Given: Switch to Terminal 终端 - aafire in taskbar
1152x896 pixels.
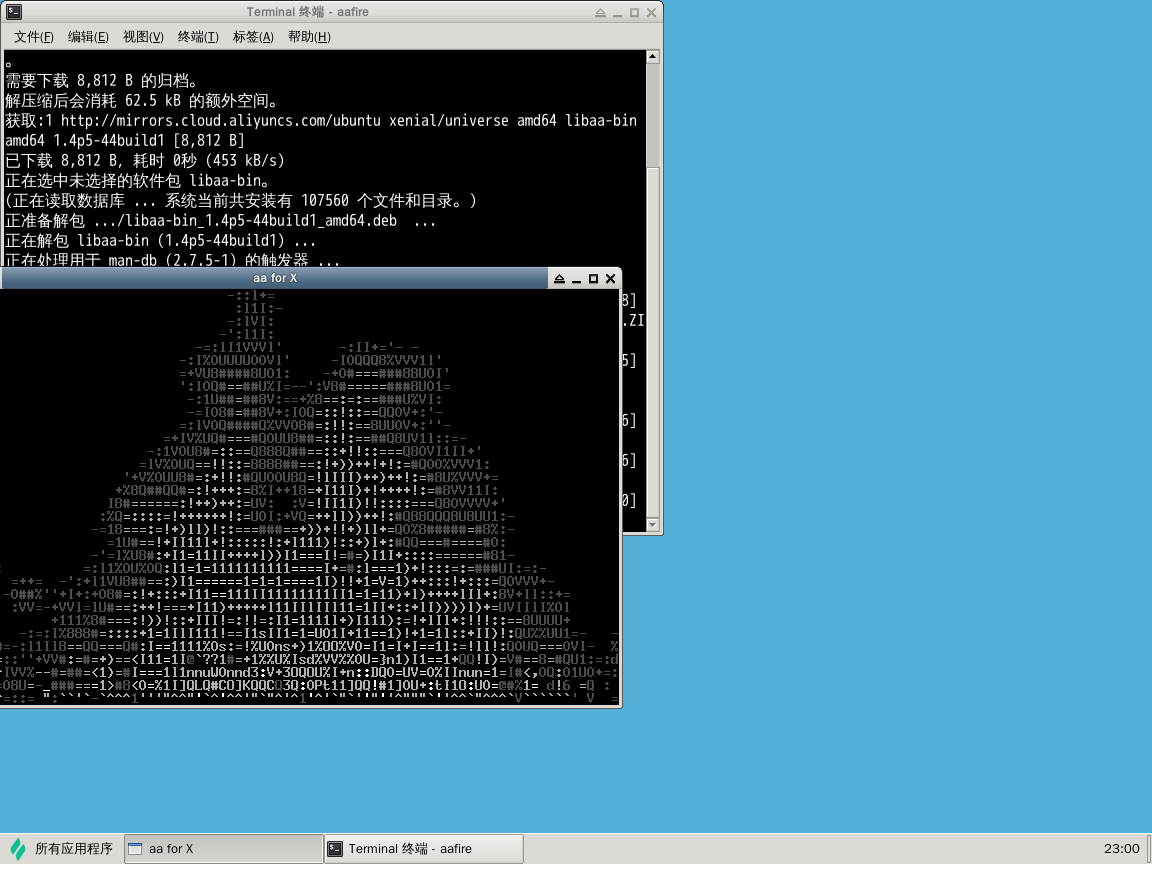Looking at the screenshot, I should point(424,849).
